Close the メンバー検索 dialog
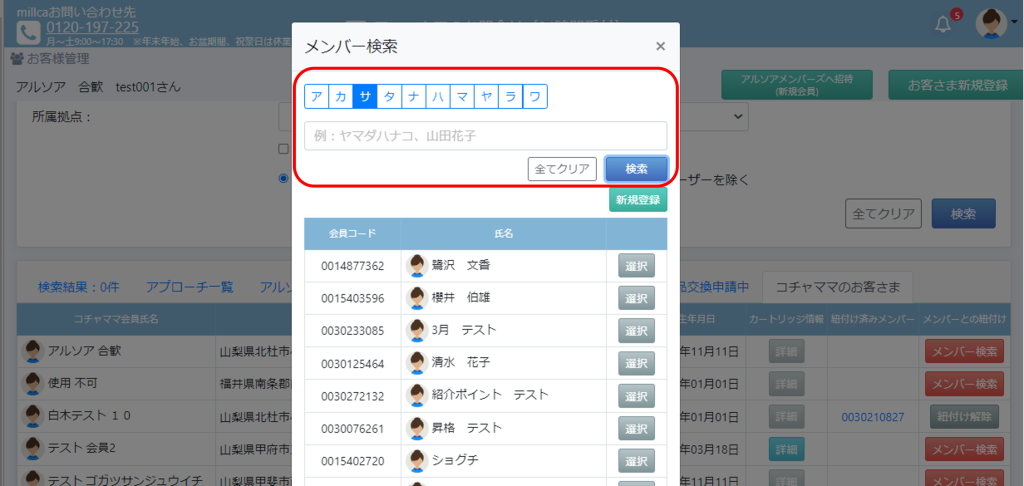 tap(660, 46)
